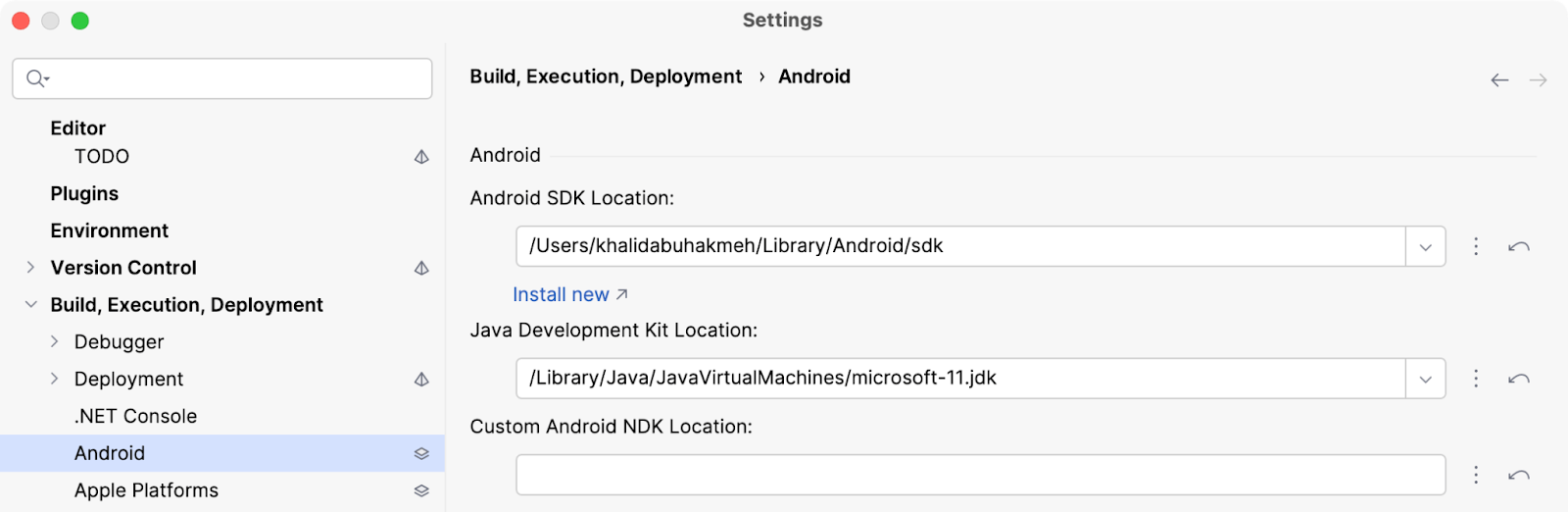The image size is (1568, 512).
Task: Open more options for Android SDK Location
Action: [1476, 246]
